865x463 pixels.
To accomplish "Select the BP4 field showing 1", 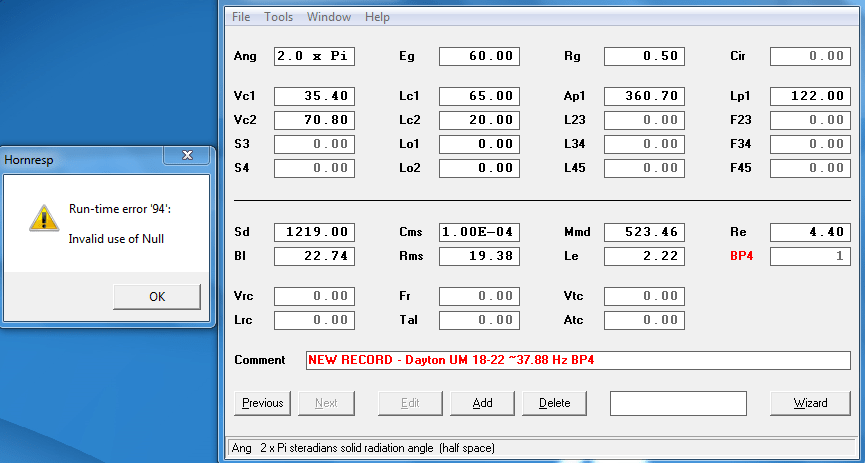I will pyautogui.click(x=810, y=257).
